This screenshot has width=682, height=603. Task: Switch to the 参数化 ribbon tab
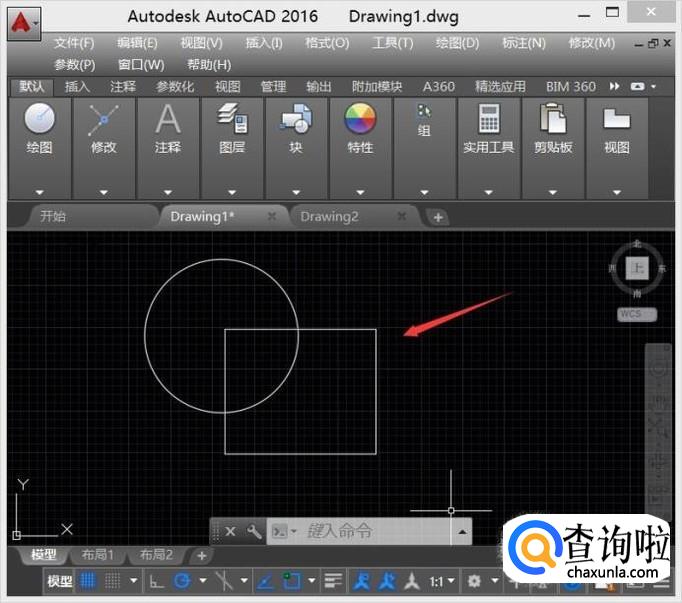(x=175, y=87)
